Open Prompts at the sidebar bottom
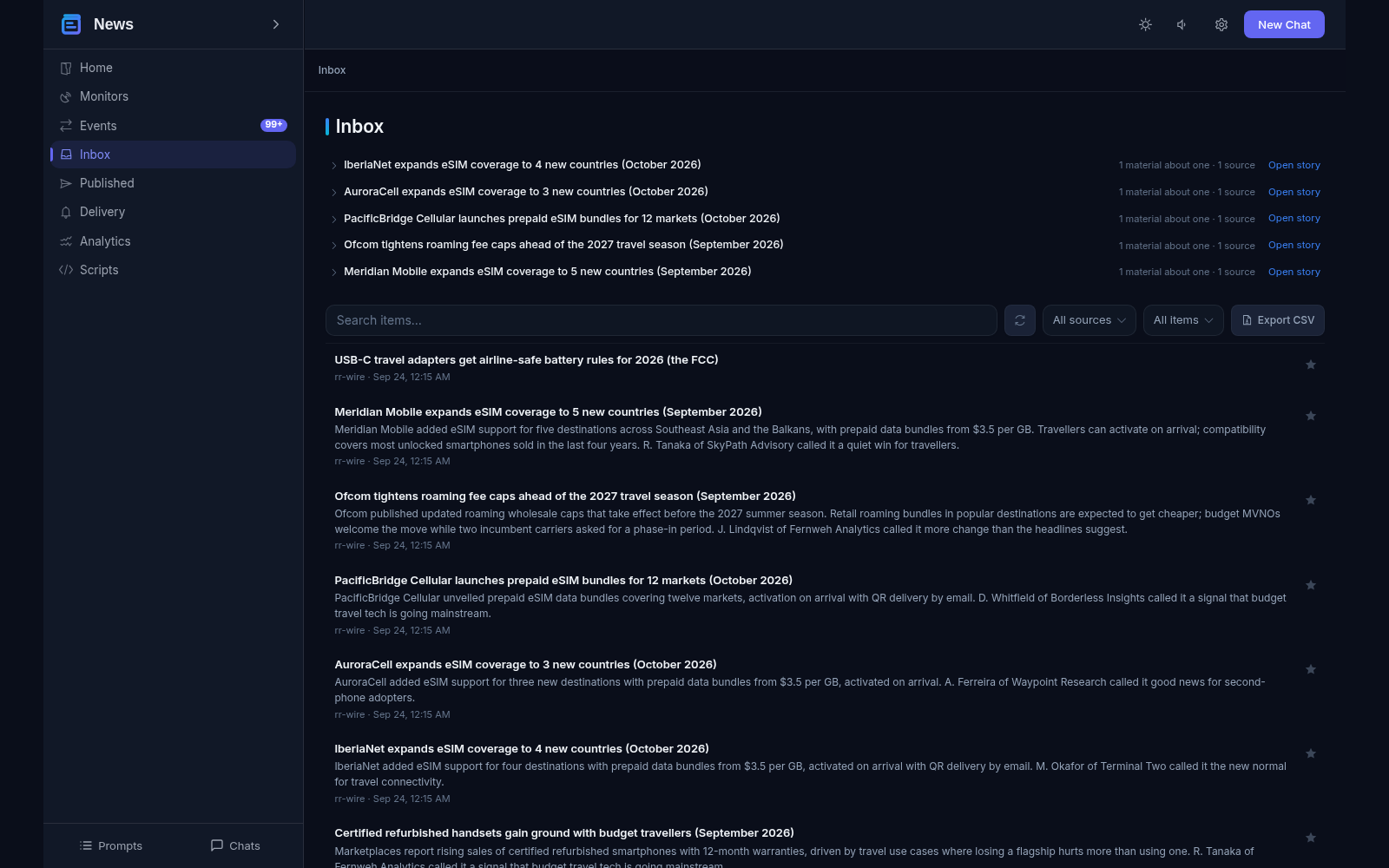 click(111, 845)
